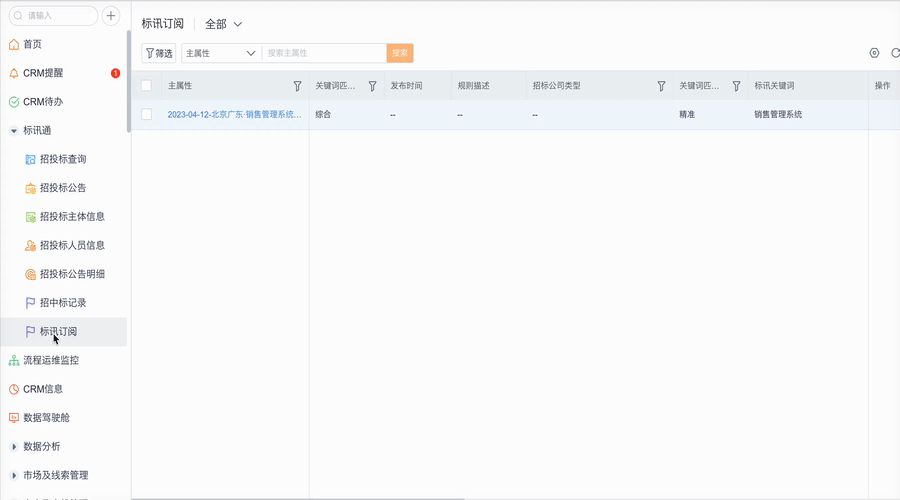This screenshot has width=900, height=500.
Task: Click the 标讯关键词 column header
Action: [x=774, y=86]
